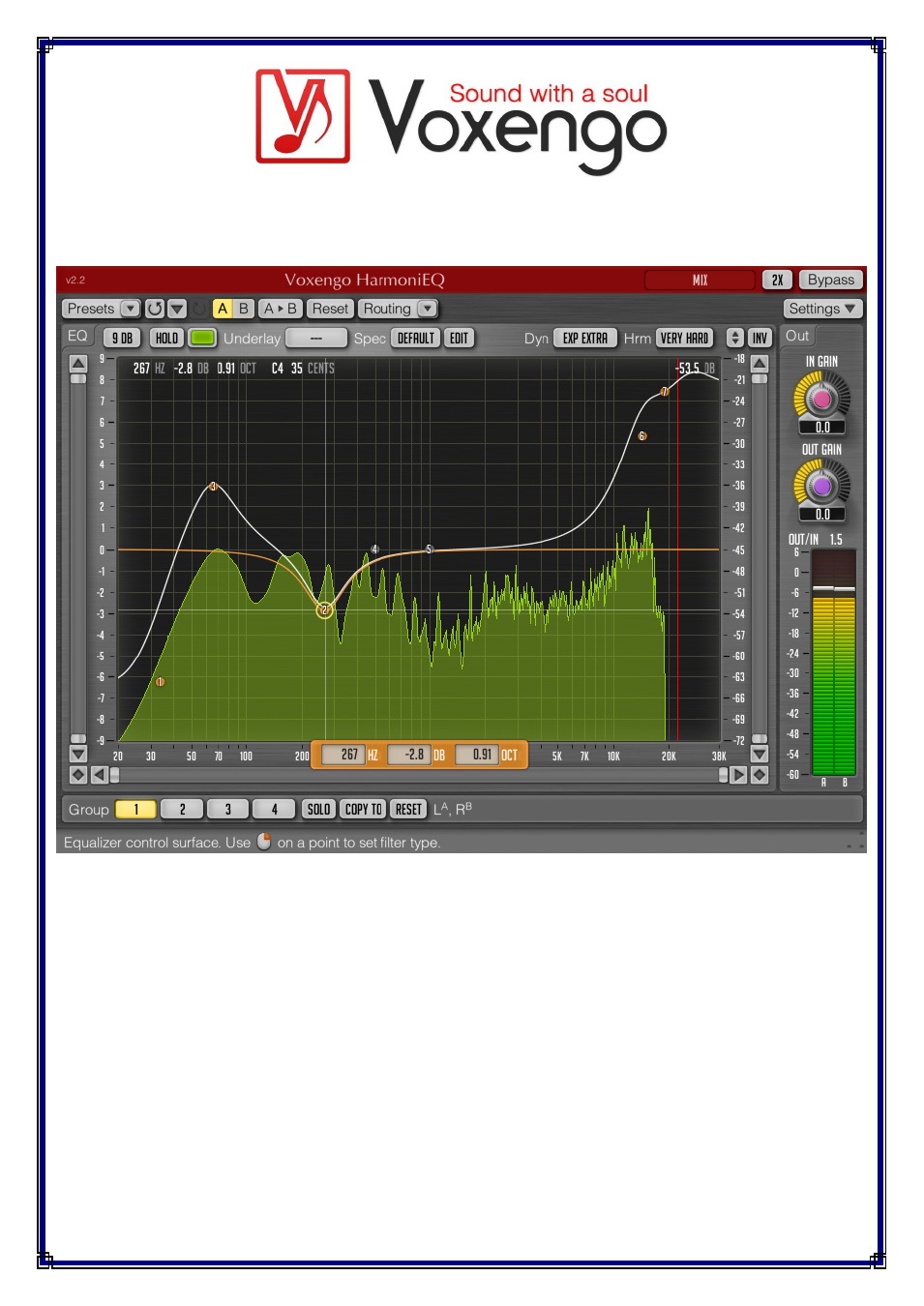Open the Hrm VERY HARD selector
This screenshot has width=924, height=1306.
point(685,339)
